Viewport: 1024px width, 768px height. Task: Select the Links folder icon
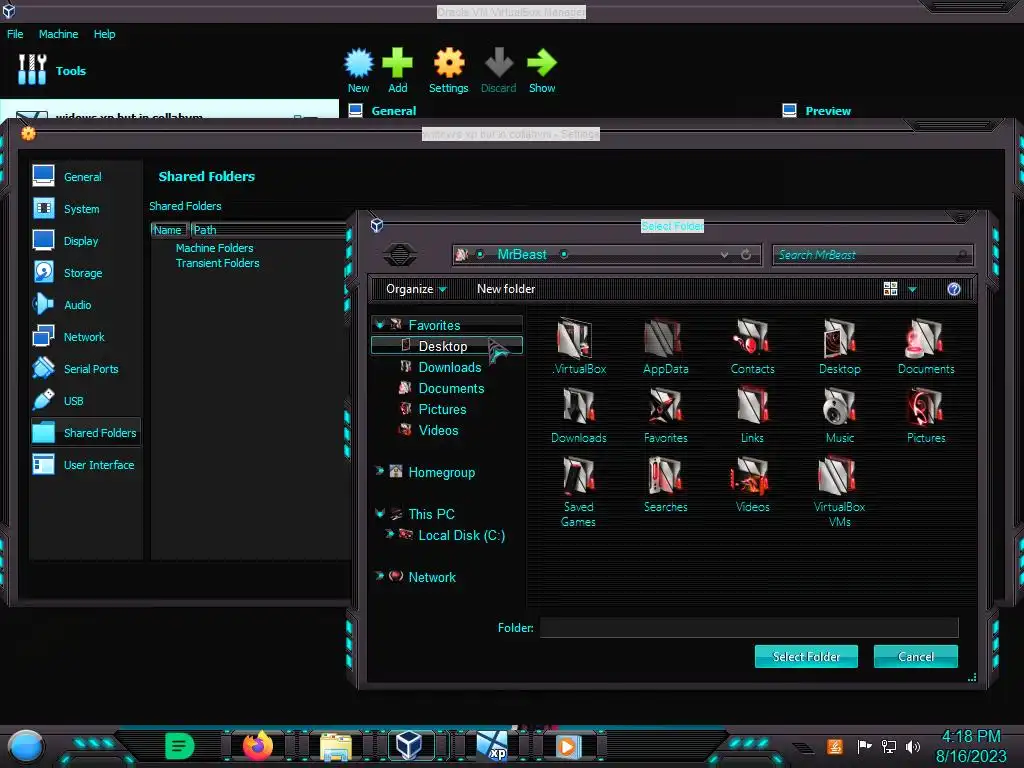click(752, 415)
